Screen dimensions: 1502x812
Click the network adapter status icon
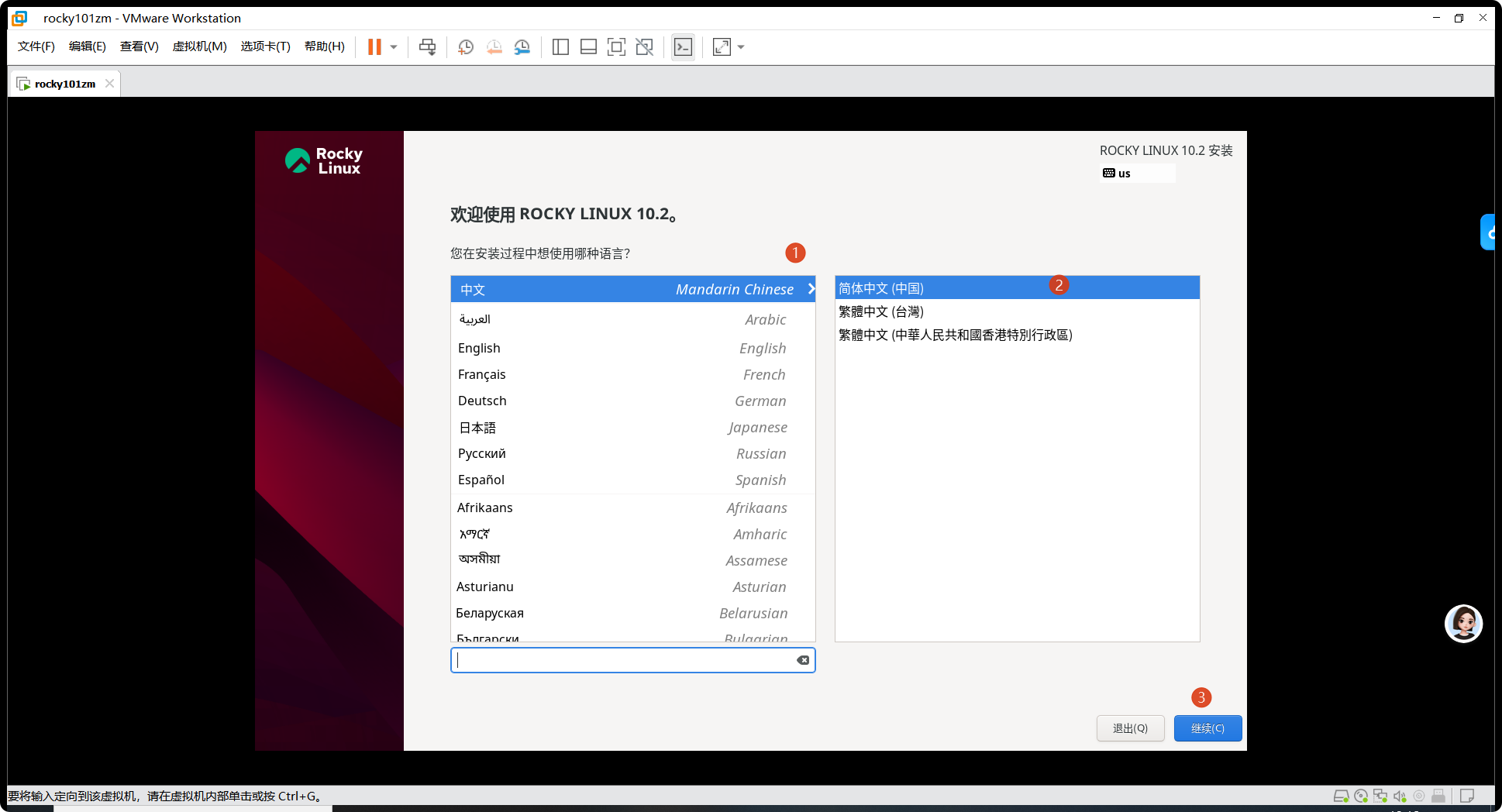[x=1380, y=796]
